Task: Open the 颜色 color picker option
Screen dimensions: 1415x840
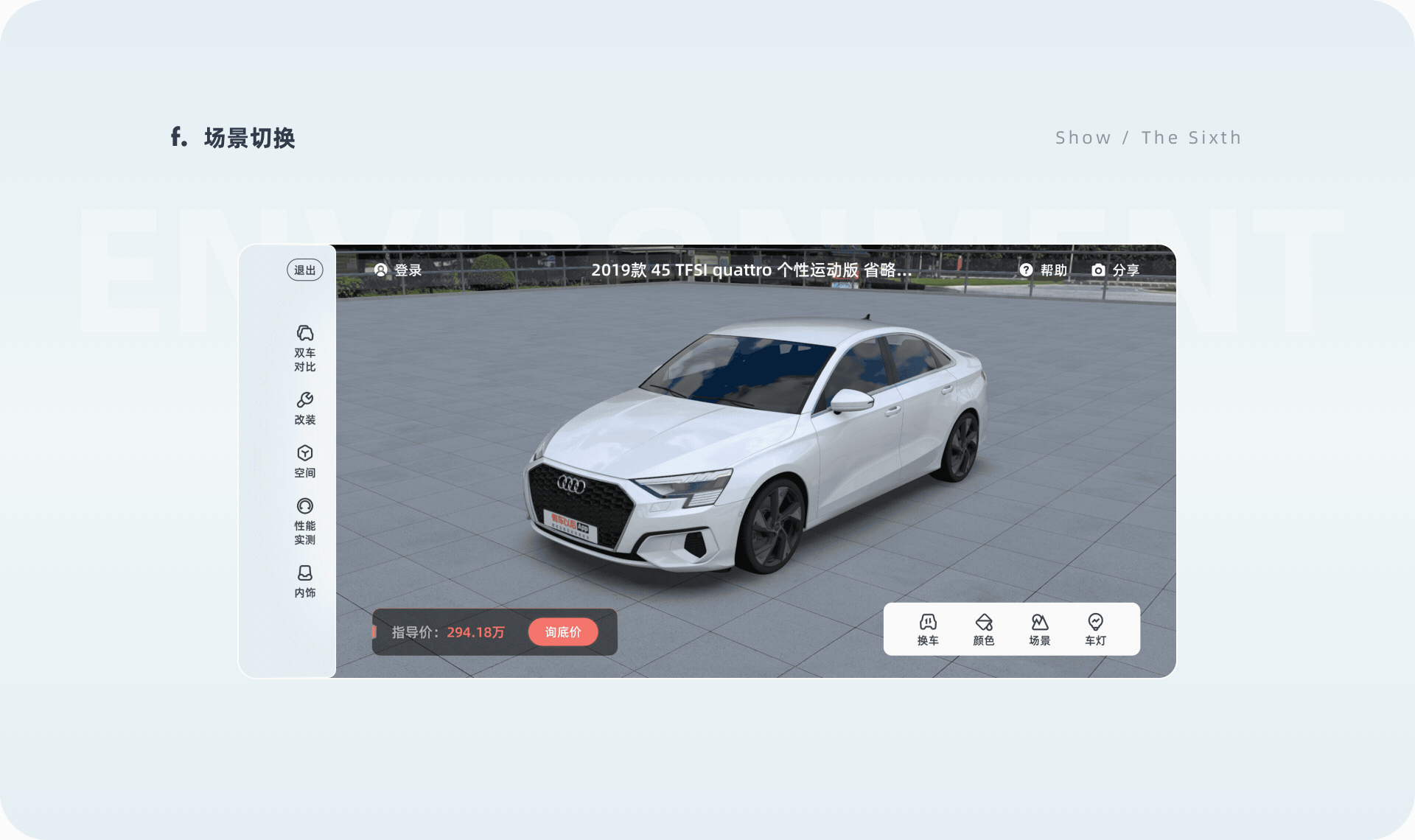Action: point(984,630)
